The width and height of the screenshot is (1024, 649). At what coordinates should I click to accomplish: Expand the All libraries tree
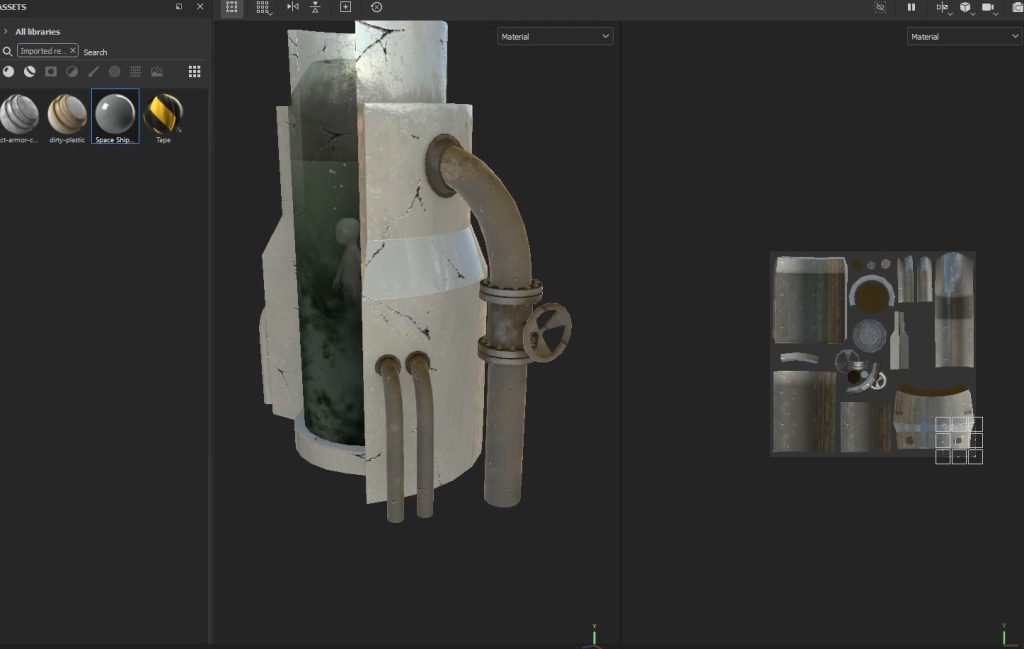(6, 32)
